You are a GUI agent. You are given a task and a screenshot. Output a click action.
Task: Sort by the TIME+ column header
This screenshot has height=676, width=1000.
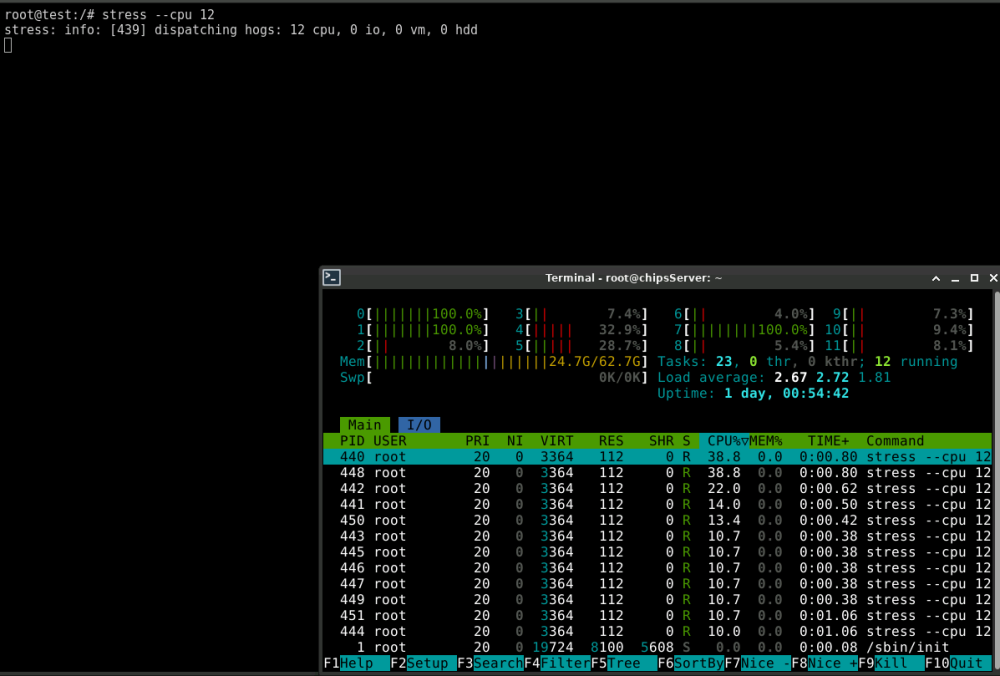click(x=828, y=441)
